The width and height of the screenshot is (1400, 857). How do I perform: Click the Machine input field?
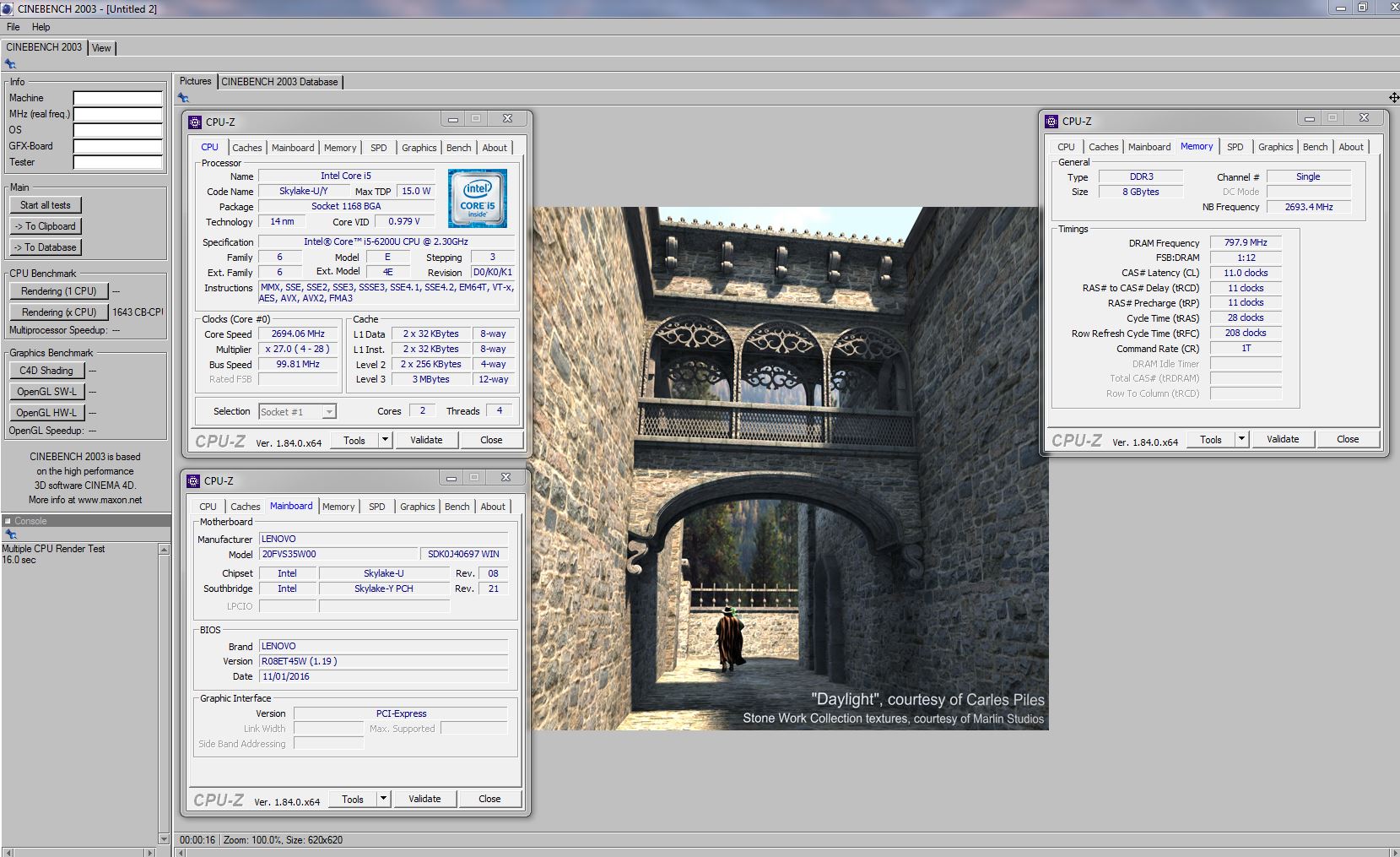click(x=117, y=98)
